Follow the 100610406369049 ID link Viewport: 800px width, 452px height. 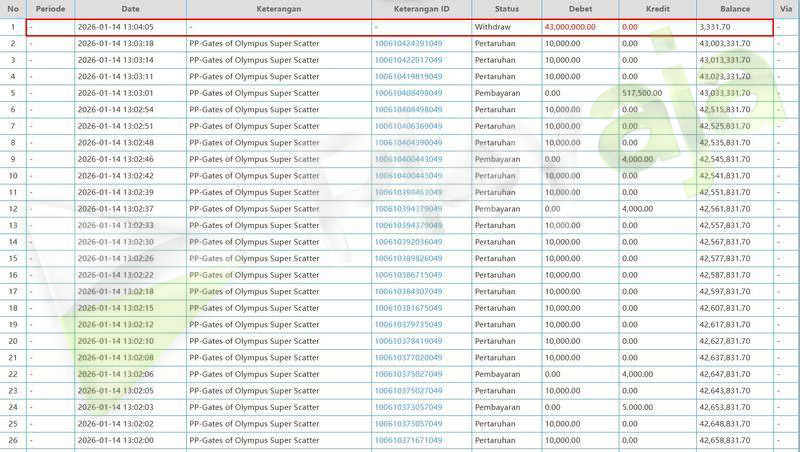(x=408, y=127)
